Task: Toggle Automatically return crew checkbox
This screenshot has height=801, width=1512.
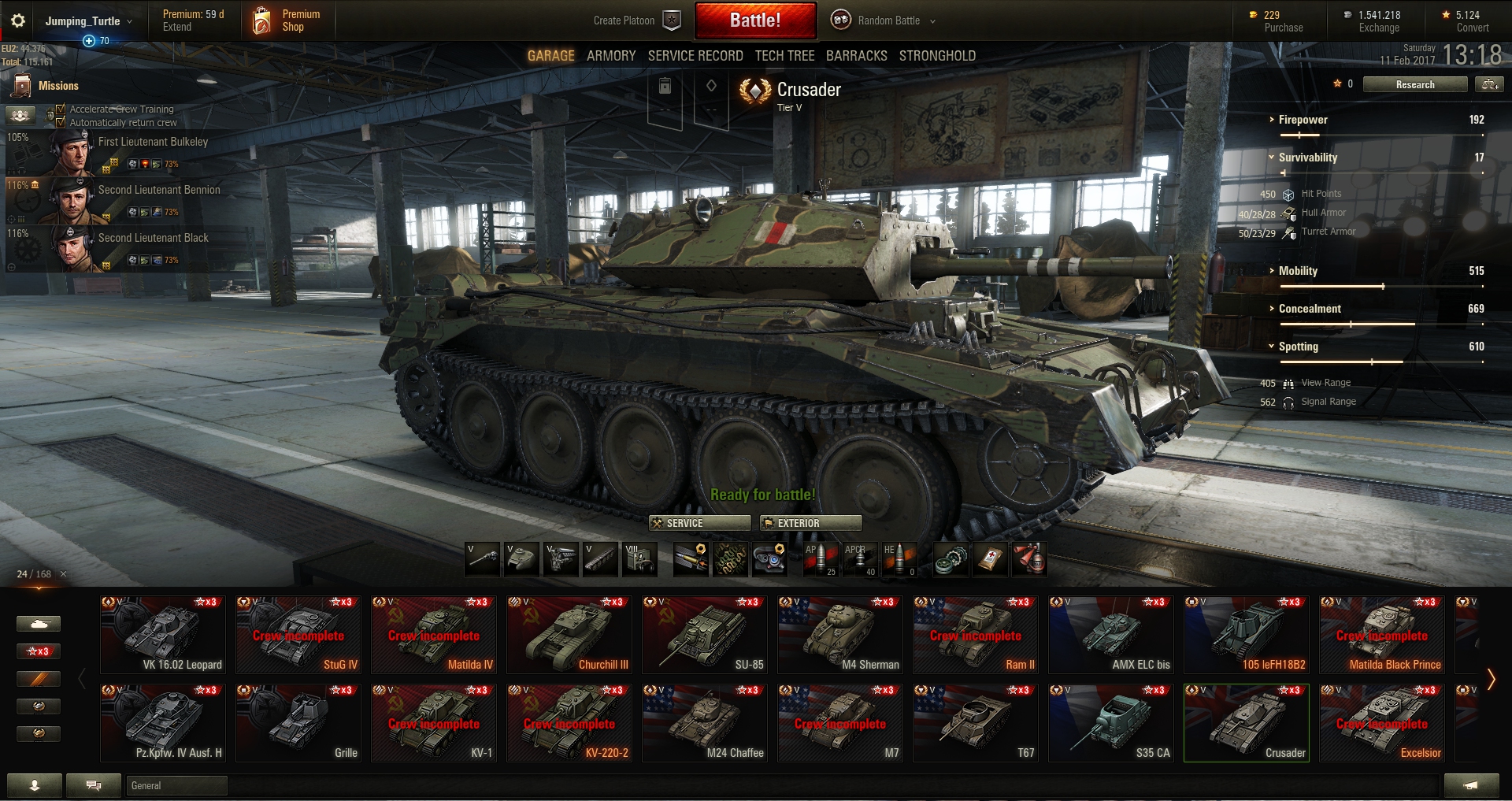Action: [x=61, y=123]
